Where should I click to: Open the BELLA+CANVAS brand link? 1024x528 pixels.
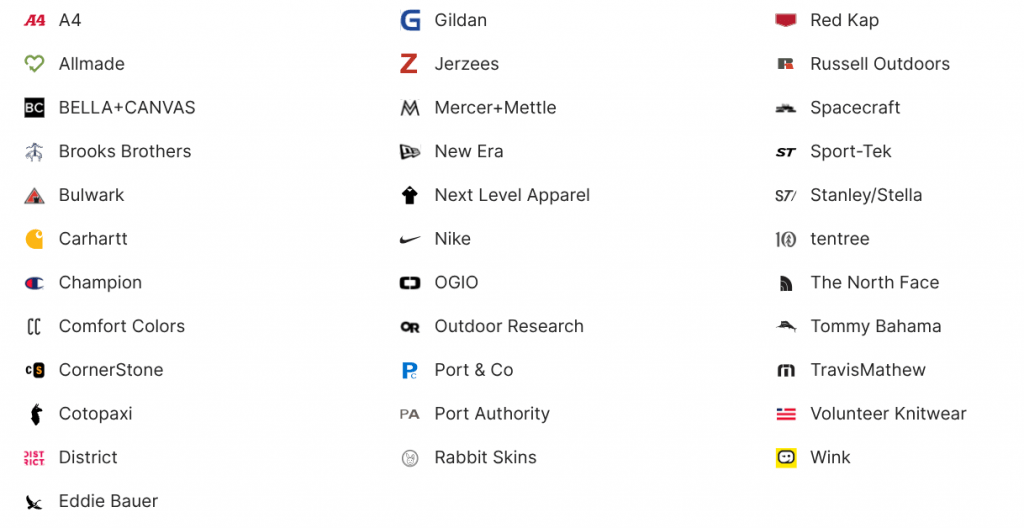(x=126, y=108)
